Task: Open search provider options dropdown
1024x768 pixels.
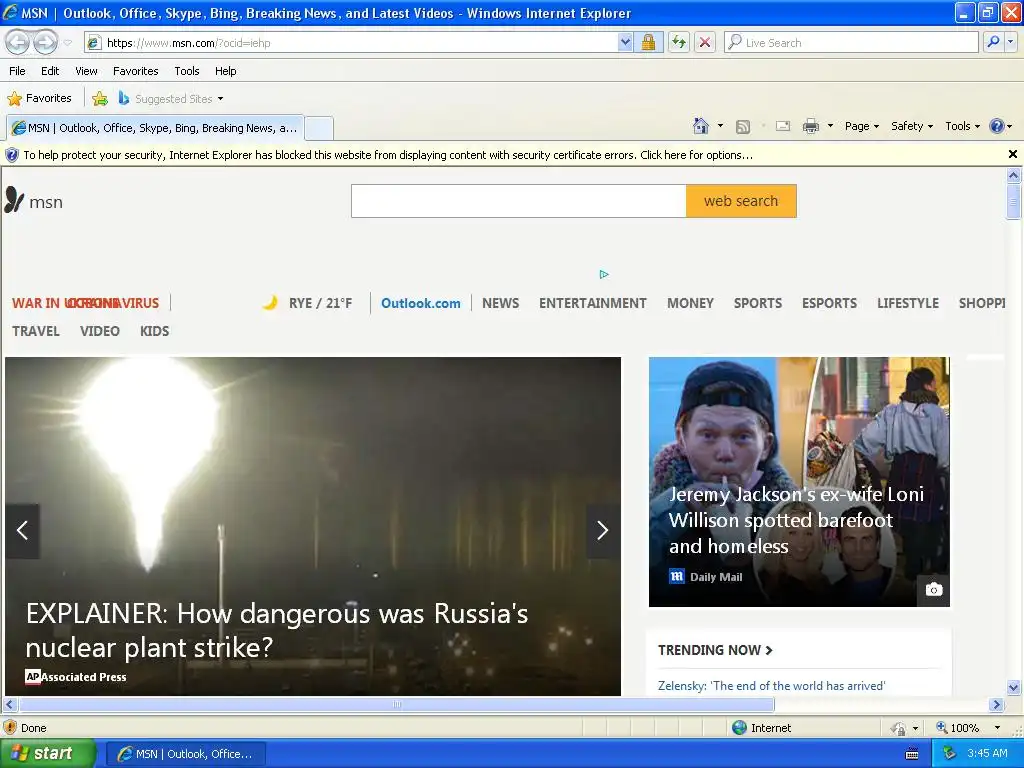Action: 1011,42
